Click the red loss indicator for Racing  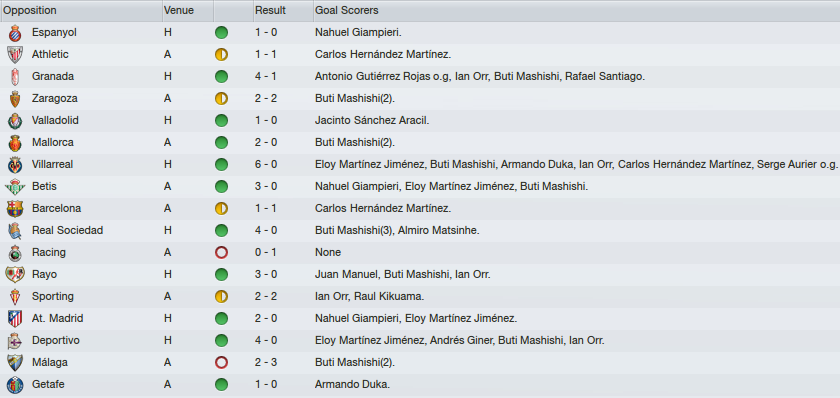221,253
